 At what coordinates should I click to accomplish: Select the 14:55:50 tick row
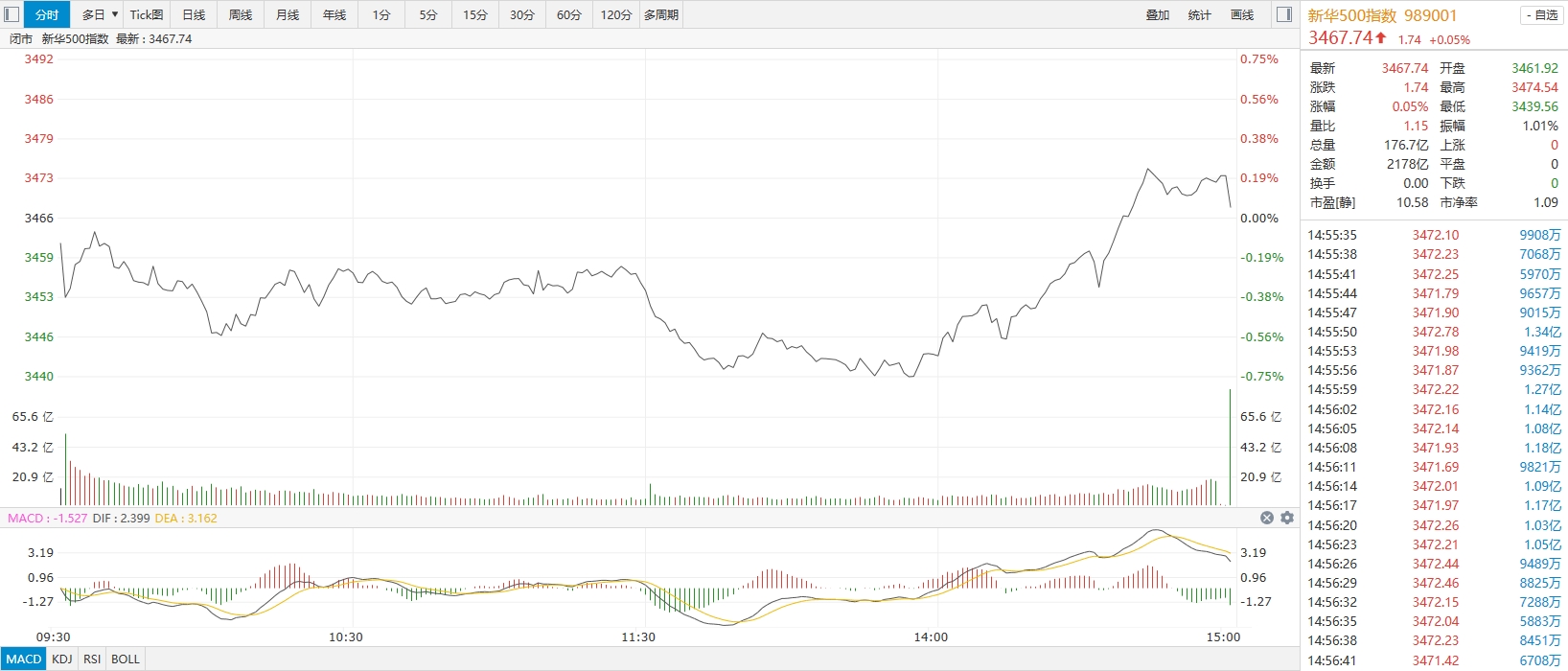1434,332
